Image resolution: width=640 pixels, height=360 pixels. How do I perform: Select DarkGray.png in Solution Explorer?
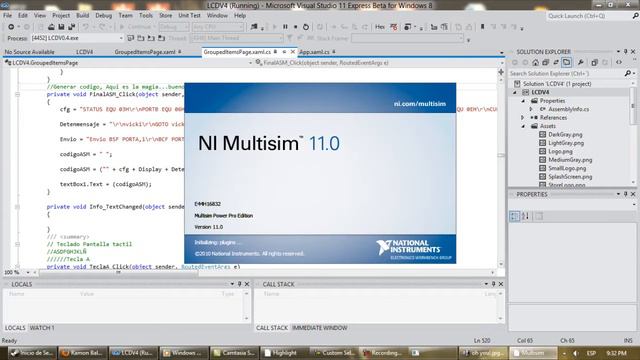[565, 134]
